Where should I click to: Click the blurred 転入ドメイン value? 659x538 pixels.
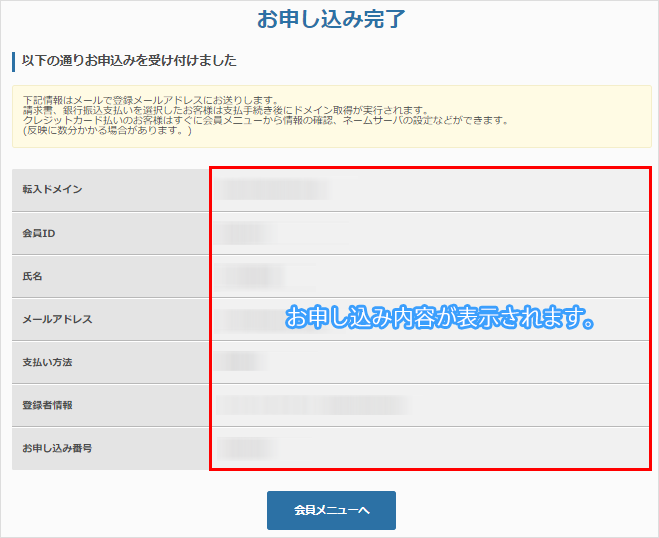pyautogui.click(x=272, y=189)
